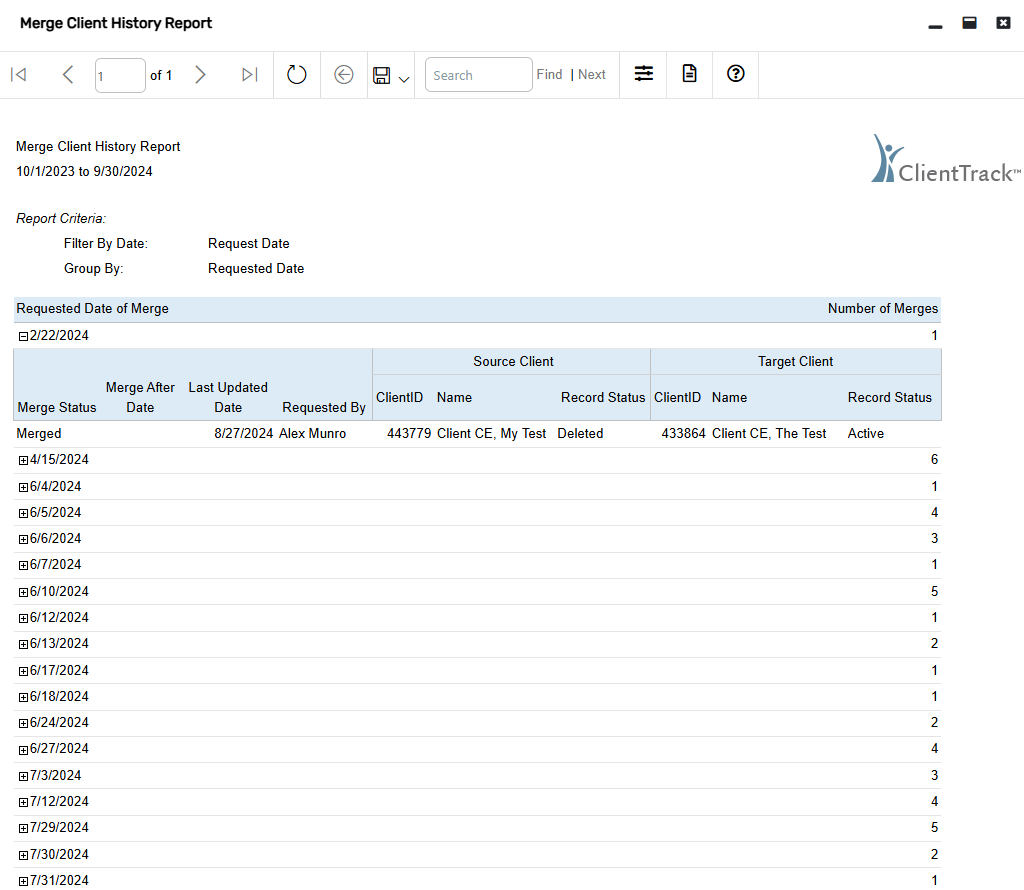This screenshot has height=890, width=1024.
Task: Click the save/export disk icon
Action: pos(383,74)
